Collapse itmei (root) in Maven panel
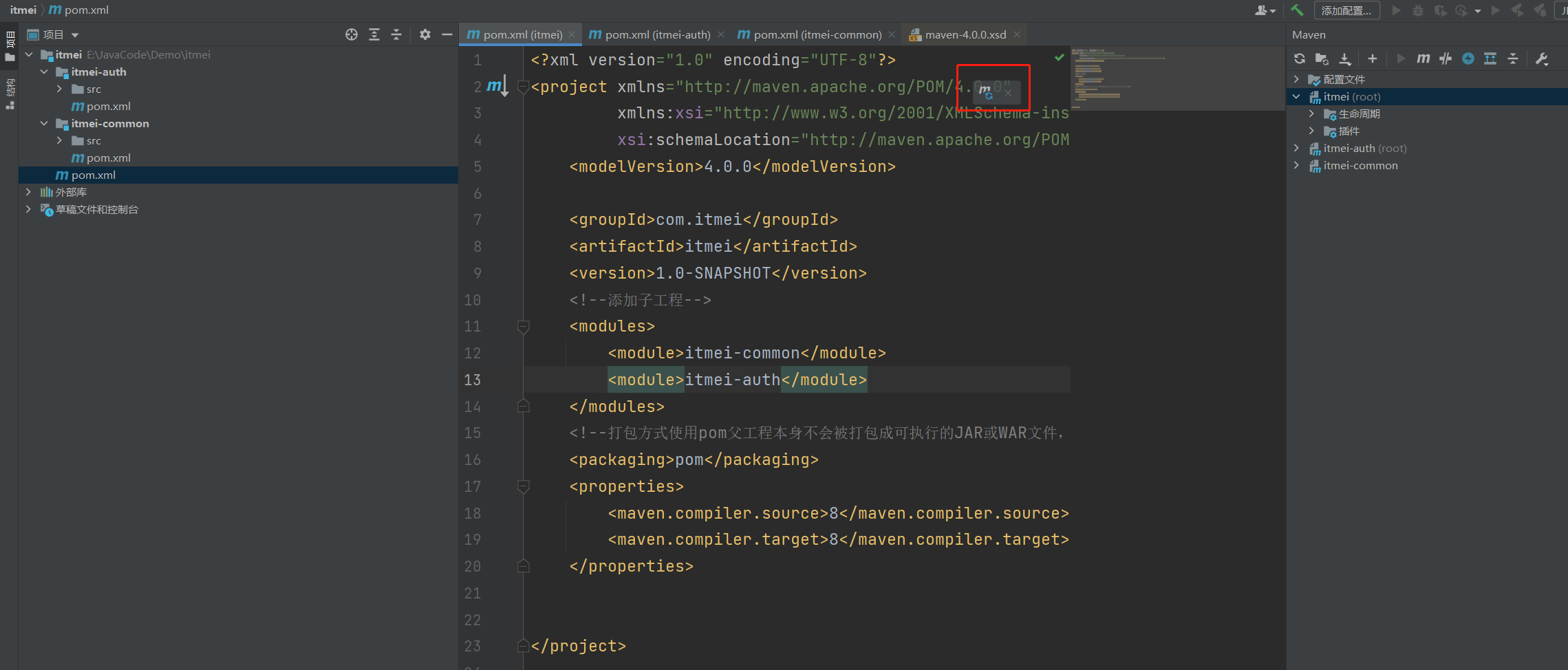 coord(1296,96)
